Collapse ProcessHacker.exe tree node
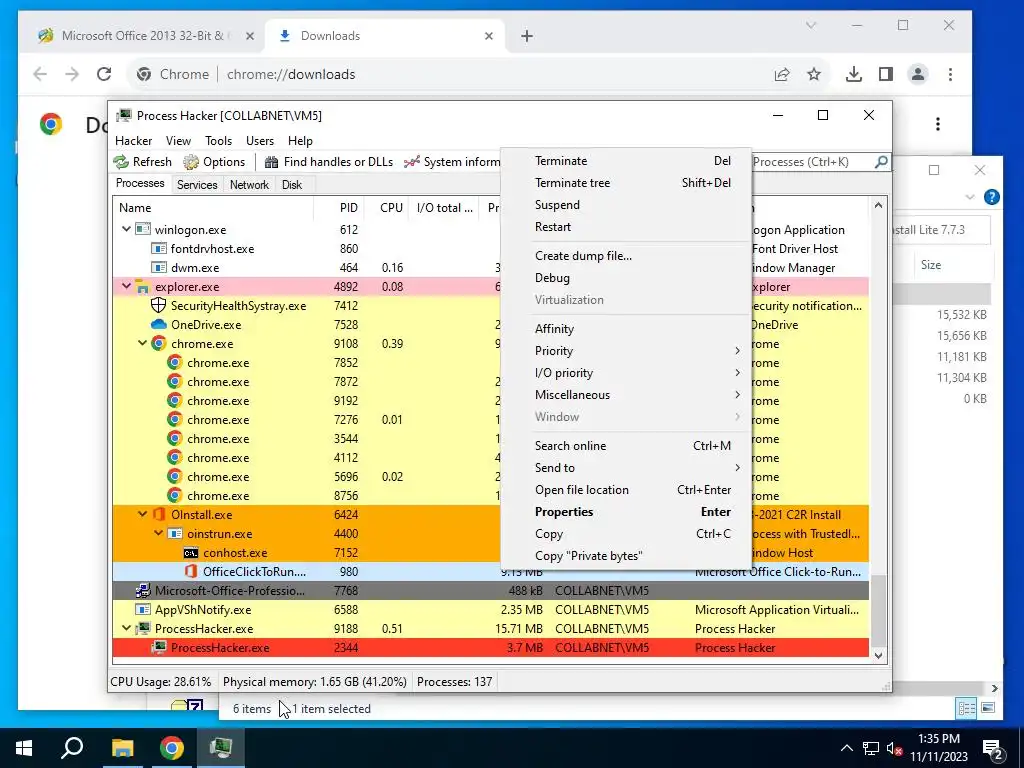The height and width of the screenshot is (768, 1024). click(x=126, y=628)
